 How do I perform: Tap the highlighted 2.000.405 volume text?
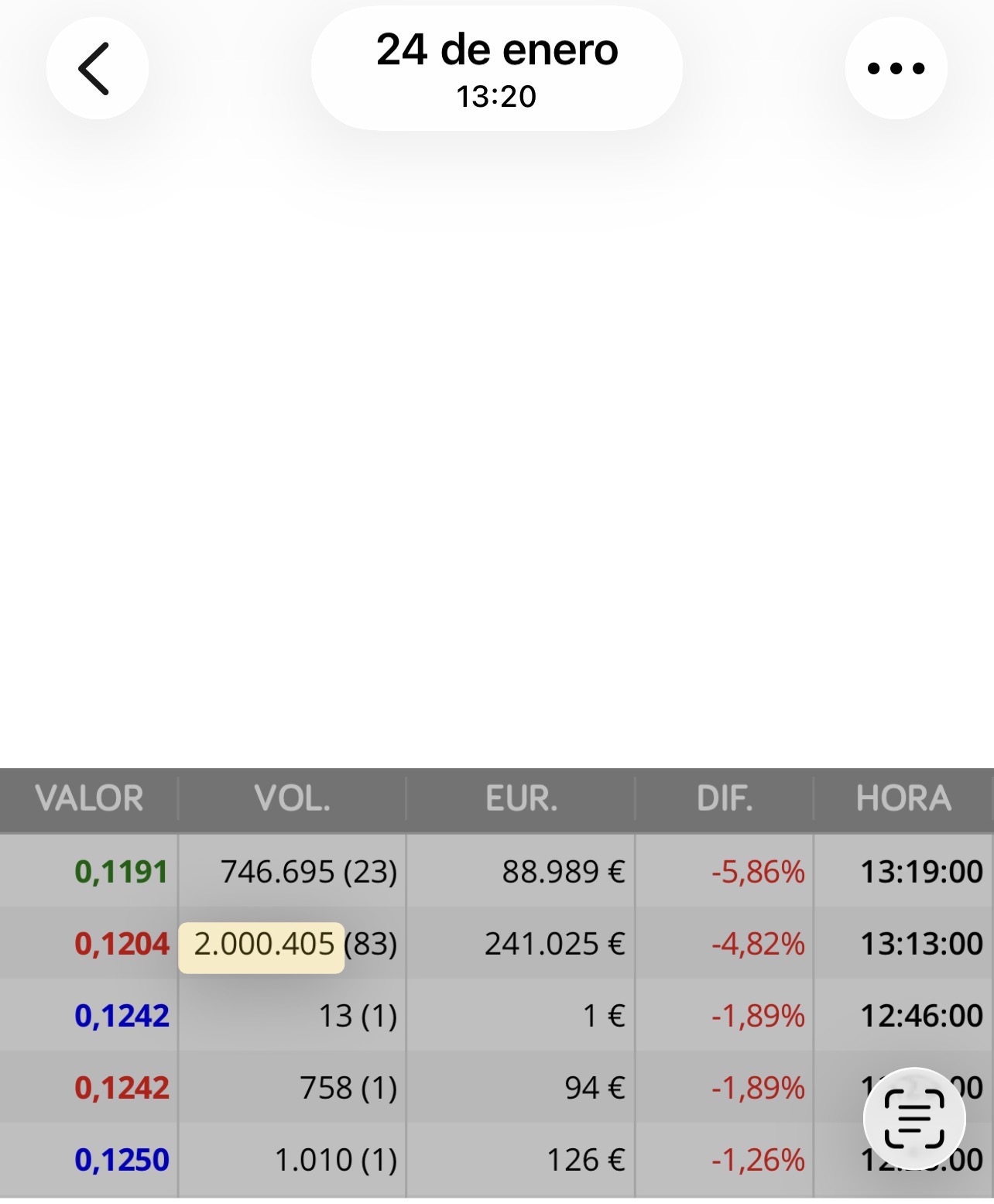(263, 945)
